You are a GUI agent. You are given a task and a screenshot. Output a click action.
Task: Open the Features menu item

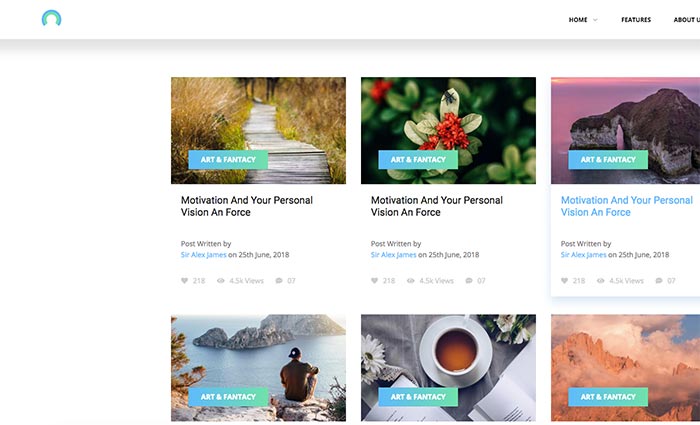(x=636, y=20)
